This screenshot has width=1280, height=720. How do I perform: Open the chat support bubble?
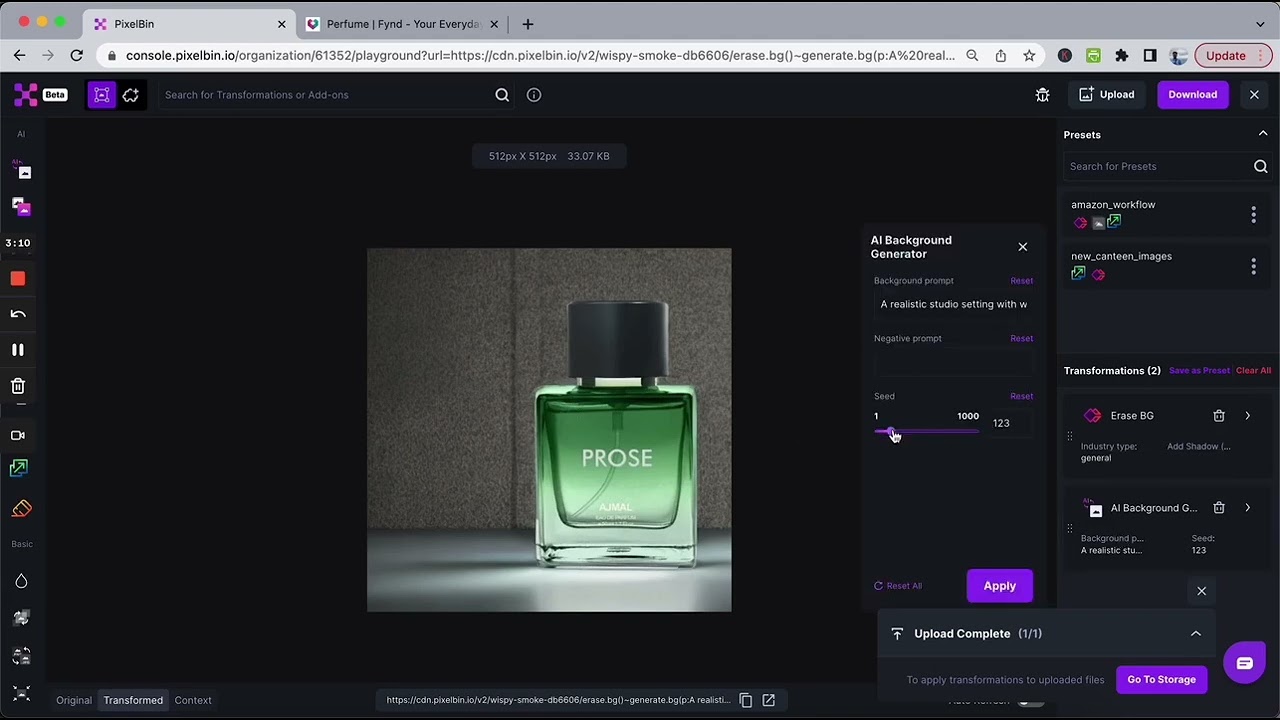pyautogui.click(x=1244, y=663)
